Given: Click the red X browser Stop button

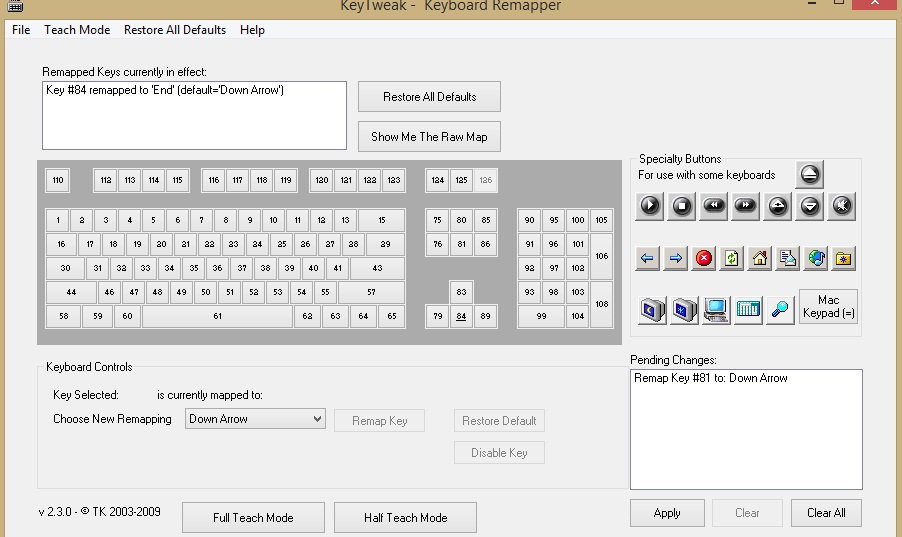Looking at the screenshot, I should click(704, 258).
